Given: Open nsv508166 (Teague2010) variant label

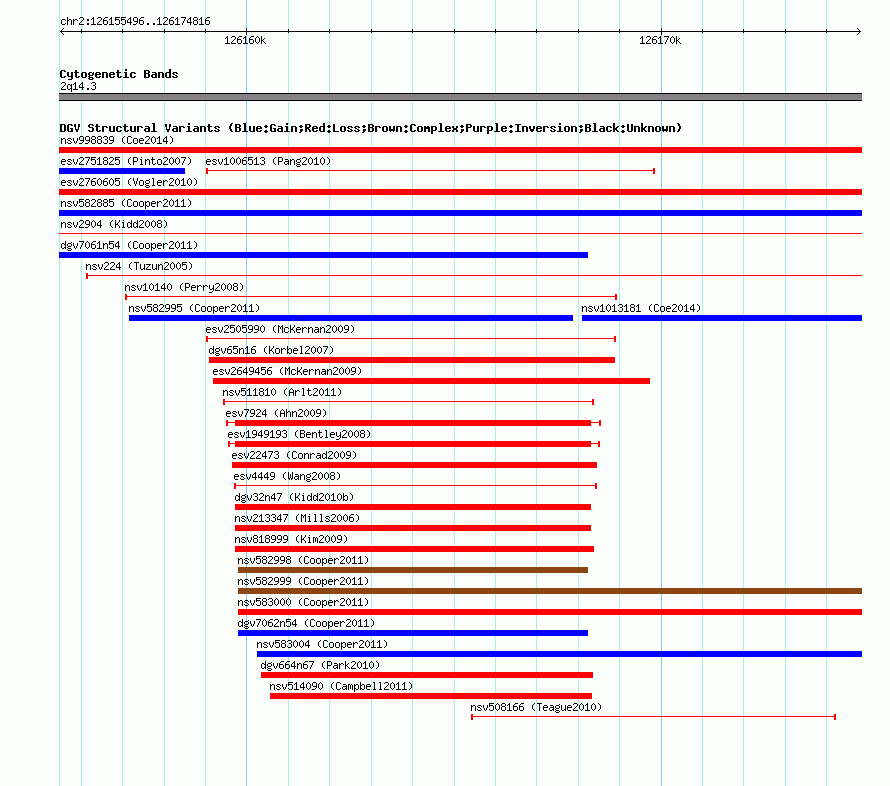Looking at the screenshot, I should coord(536,707).
